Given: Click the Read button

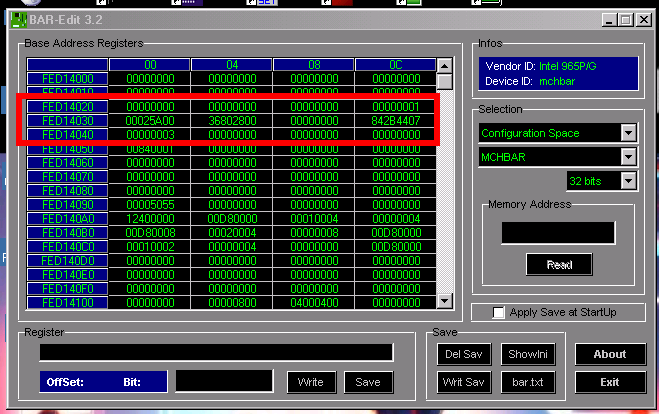Looking at the screenshot, I should point(559,265).
